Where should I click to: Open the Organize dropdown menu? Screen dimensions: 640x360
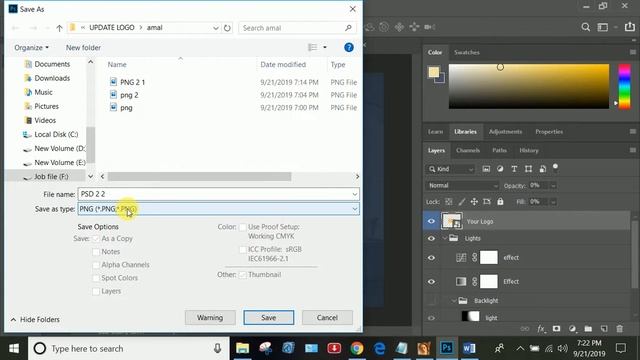[31, 48]
